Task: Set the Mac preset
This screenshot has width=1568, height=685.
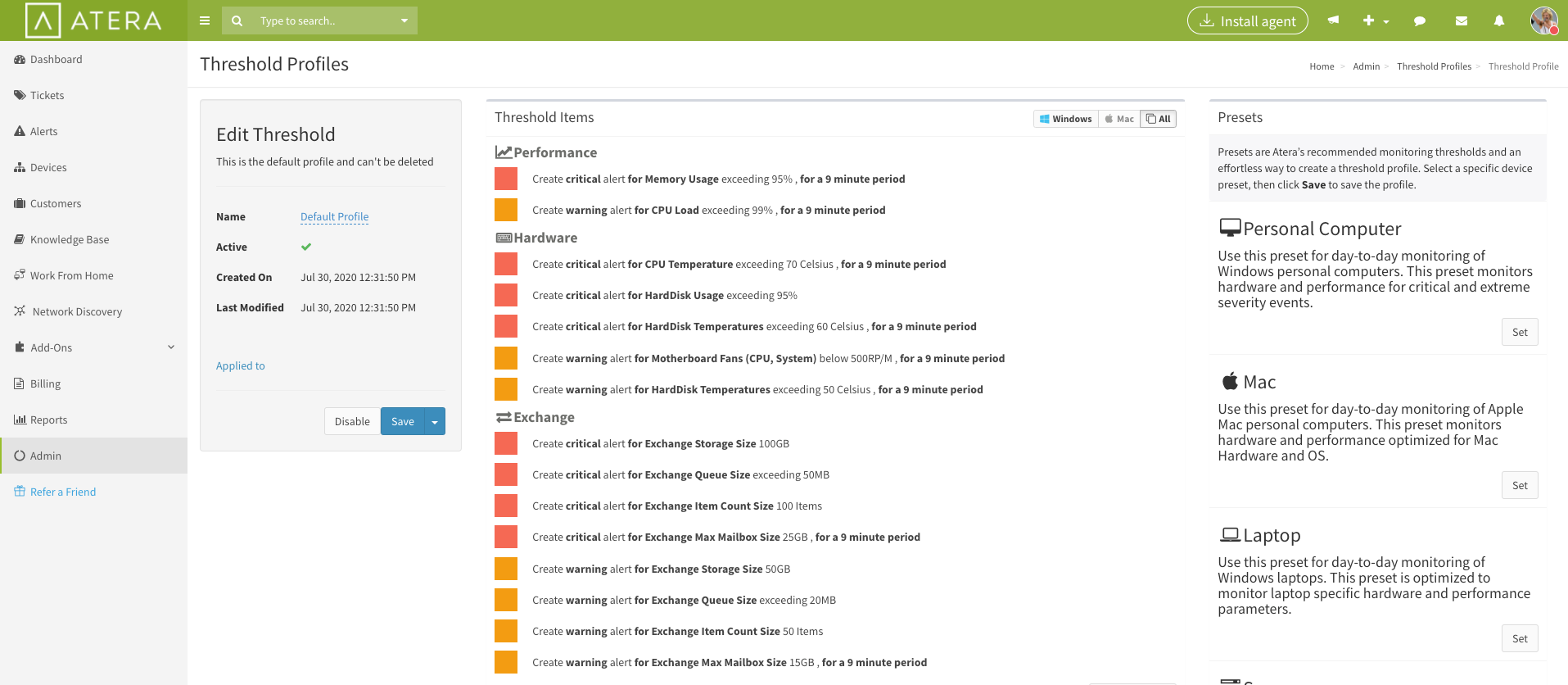Action: pyautogui.click(x=1520, y=485)
